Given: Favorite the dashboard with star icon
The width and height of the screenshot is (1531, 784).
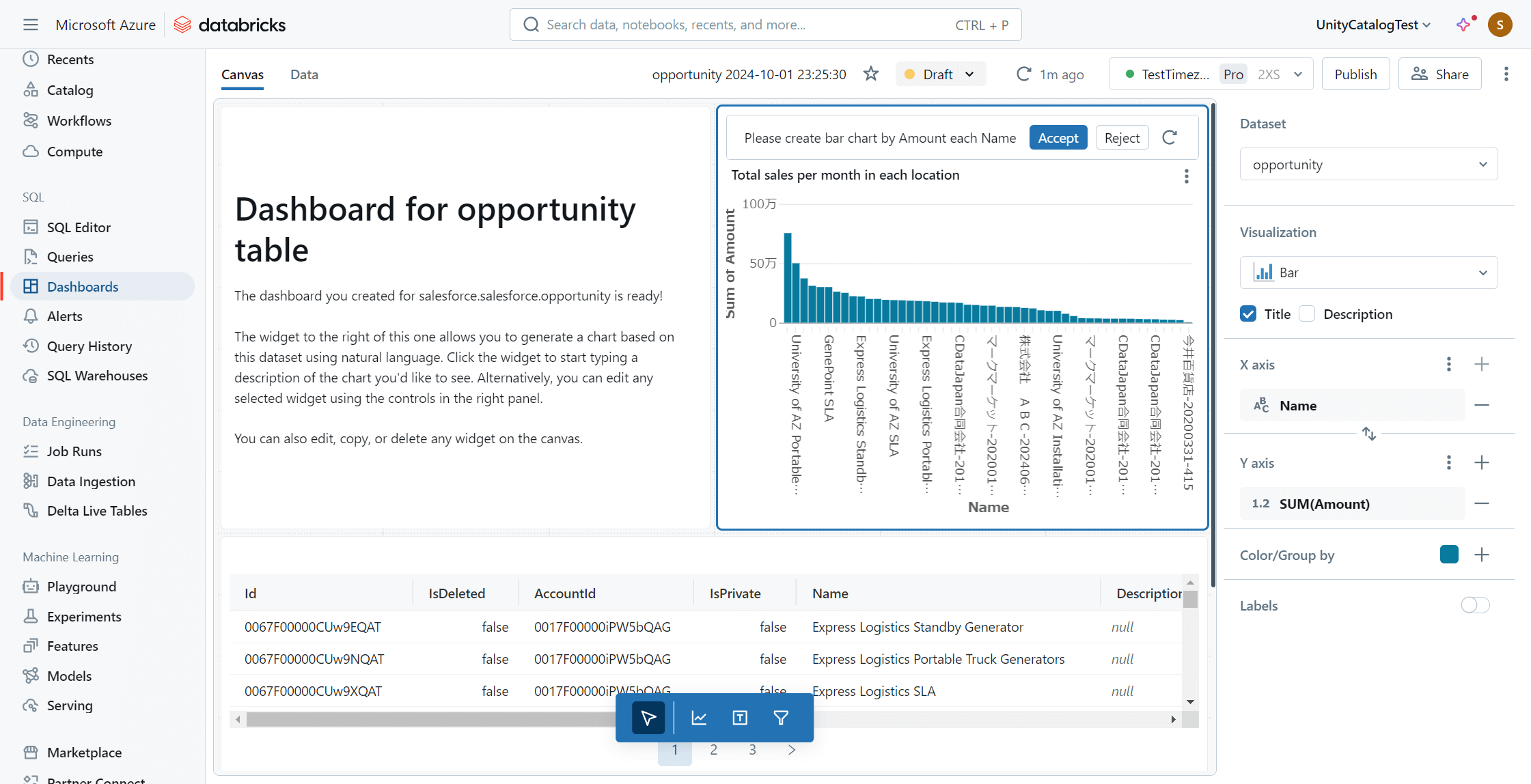Looking at the screenshot, I should pos(870,74).
